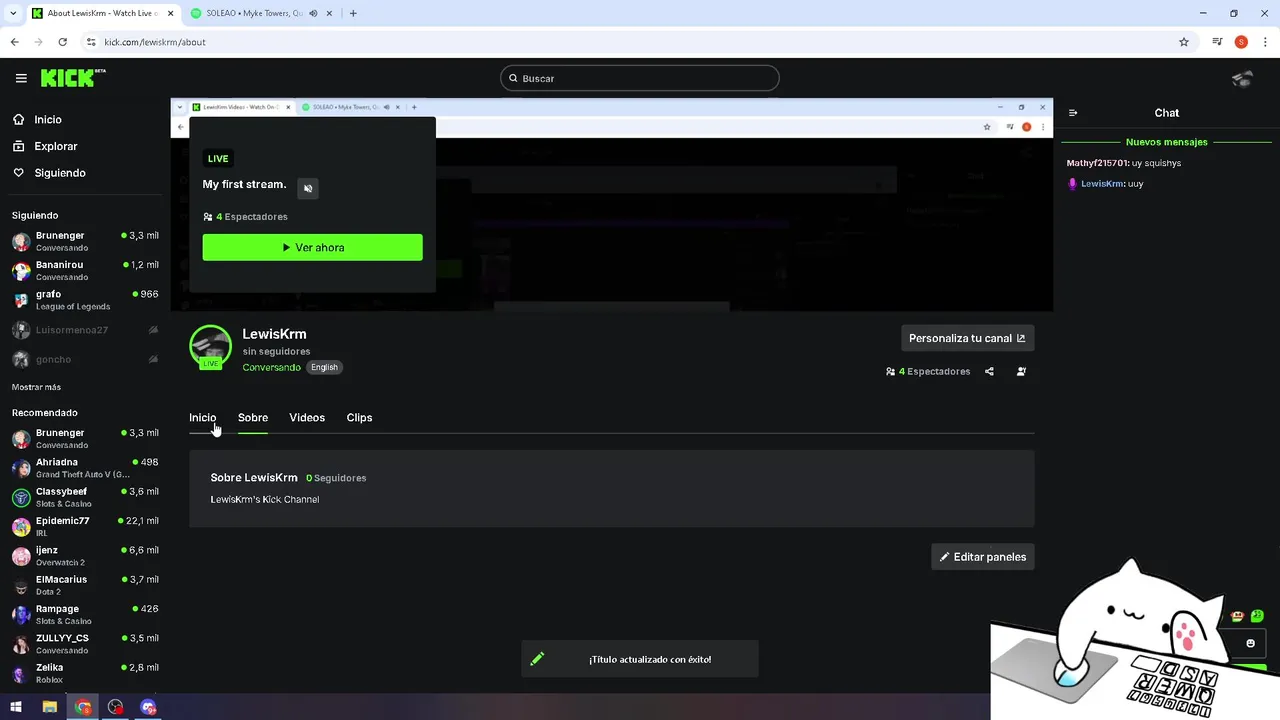Click the Ver ahora button
1280x720 pixels.
312,247
